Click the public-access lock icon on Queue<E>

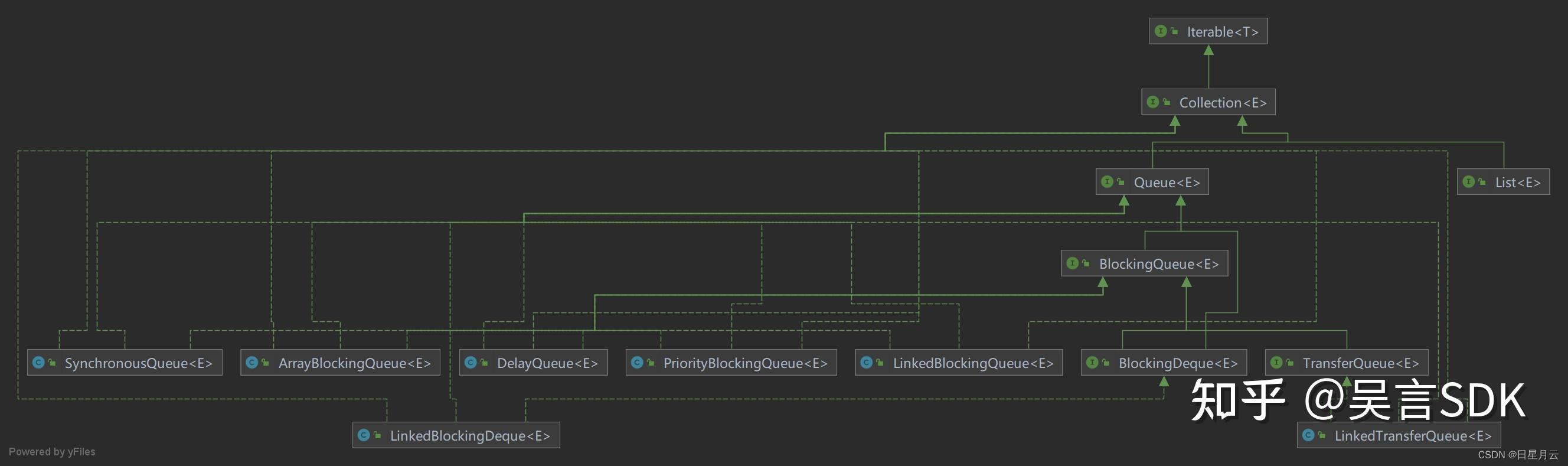(1121, 181)
